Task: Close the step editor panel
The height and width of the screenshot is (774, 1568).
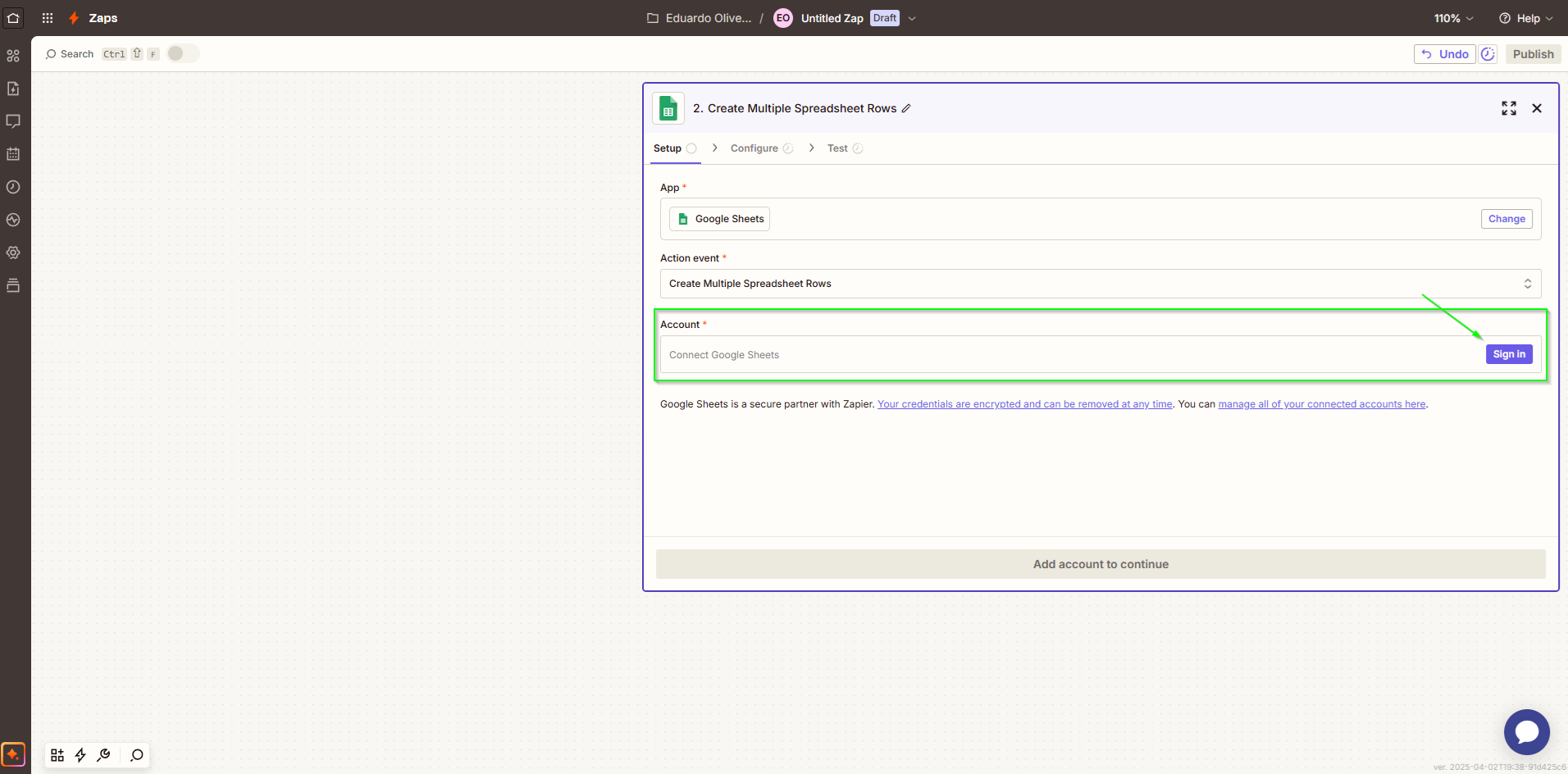Action: (1537, 108)
